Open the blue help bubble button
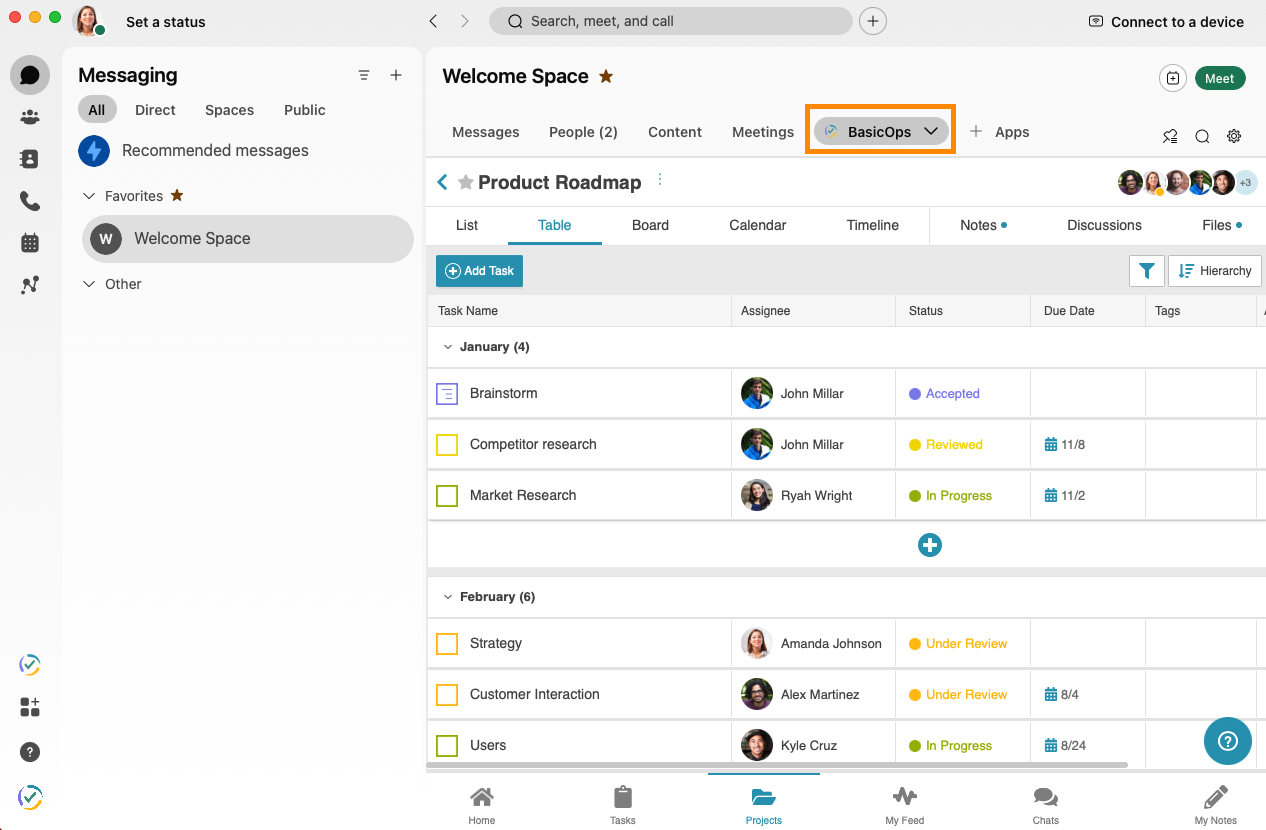Screen dimensions: 1266x830 (x=1228, y=741)
